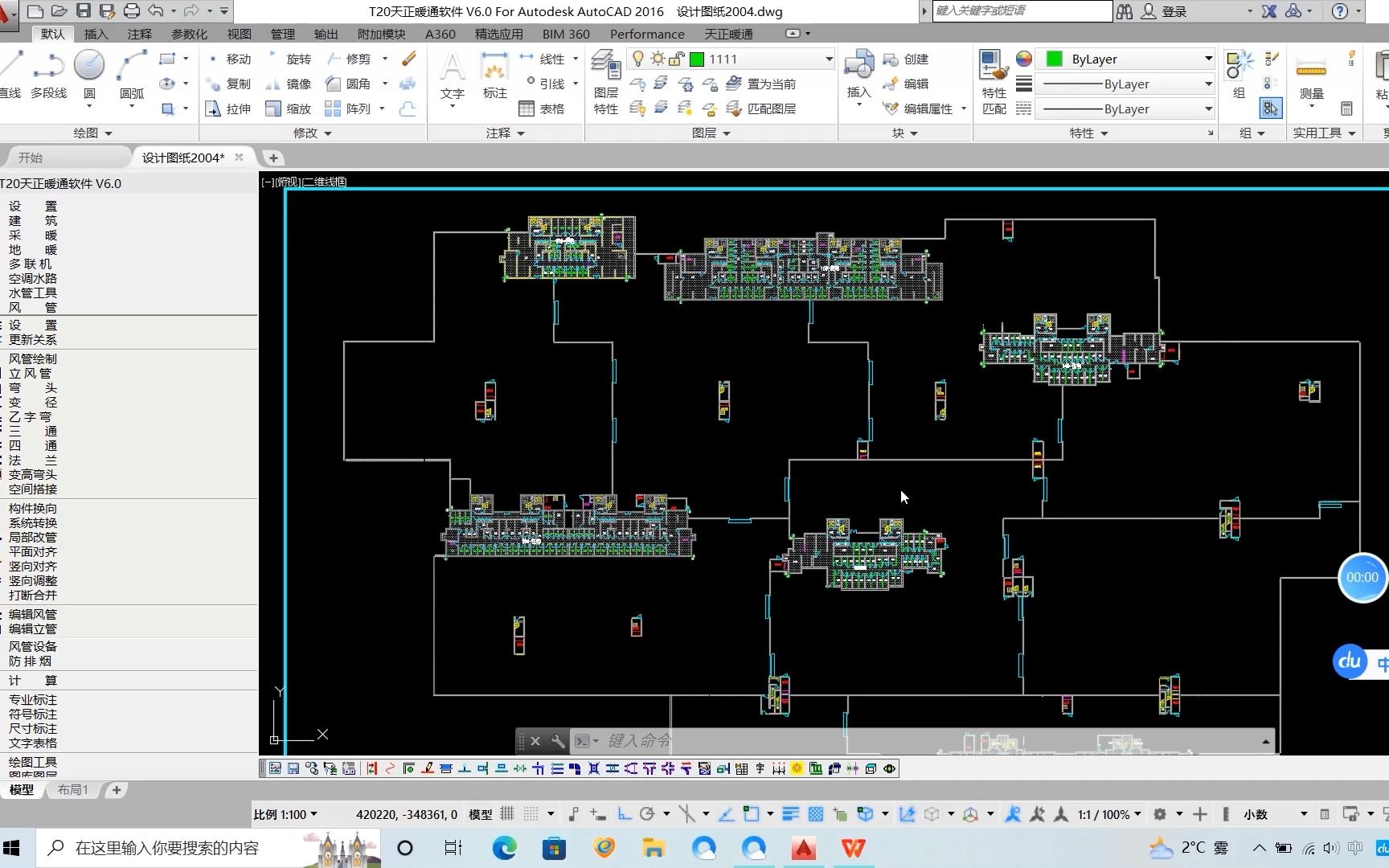Click Match Layer (匹配图层) button
This screenshot has height=868, width=1389.
(x=761, y=108)
